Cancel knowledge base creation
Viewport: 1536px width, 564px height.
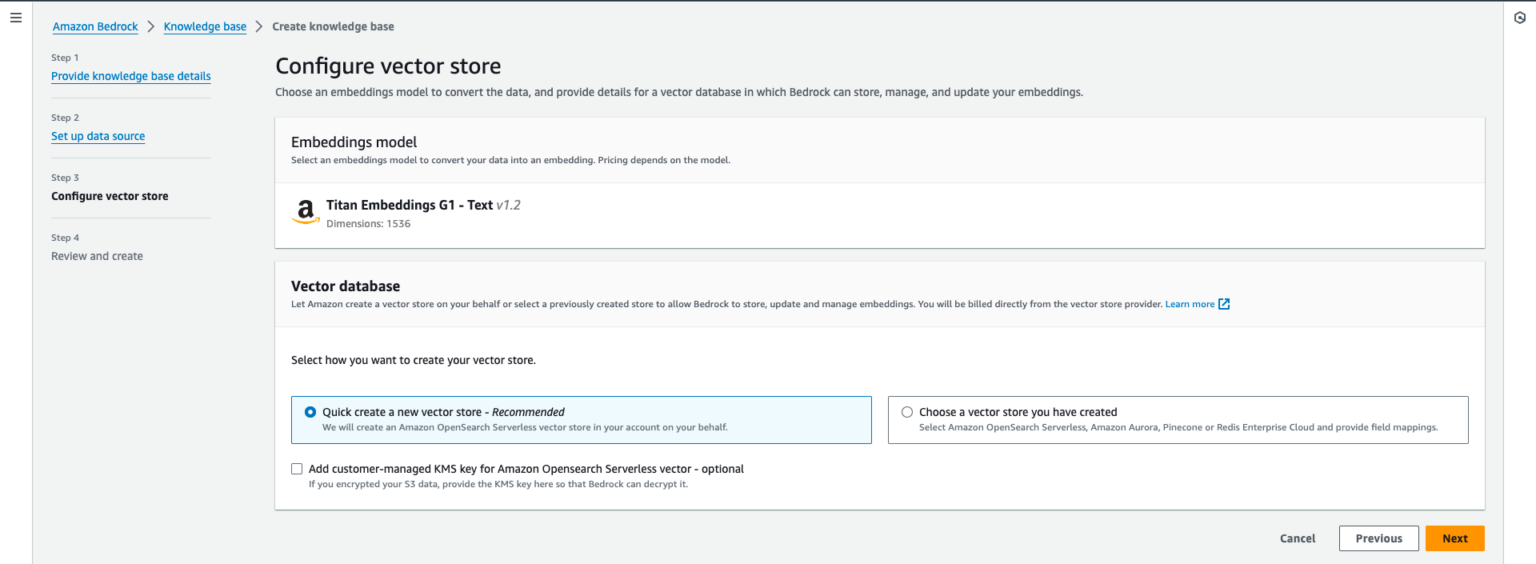pyautogui.click(x=1297, y=538)
